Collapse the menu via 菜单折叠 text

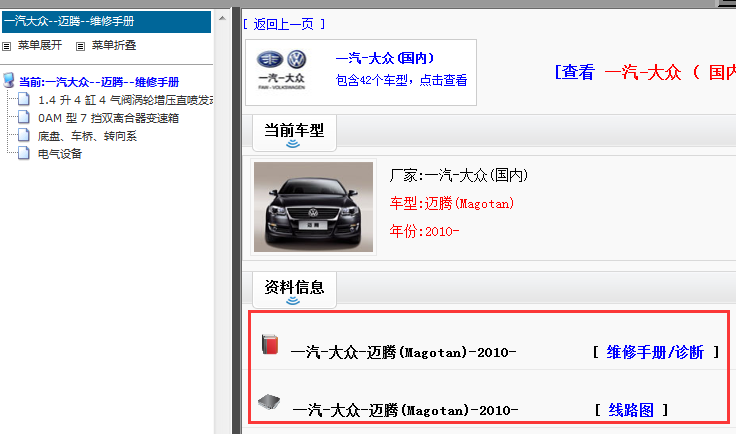(x=114, y=46)
